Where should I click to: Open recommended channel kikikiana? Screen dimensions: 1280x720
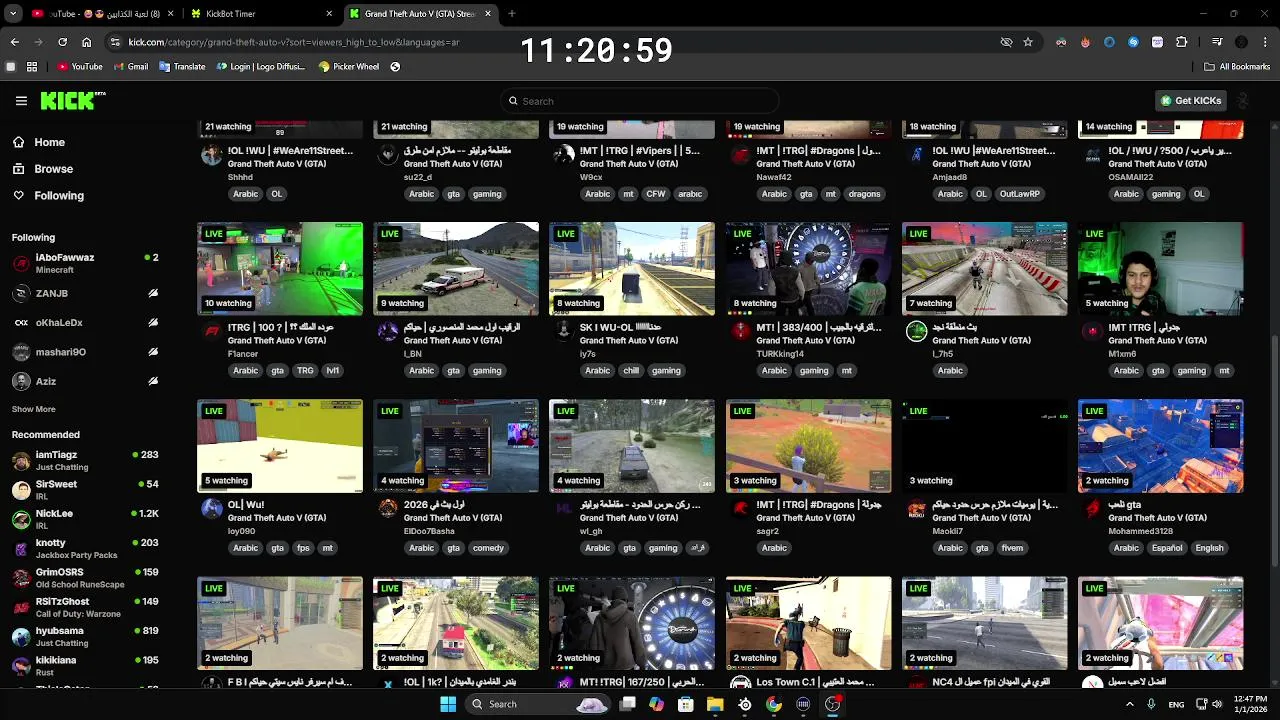point(84,665)
